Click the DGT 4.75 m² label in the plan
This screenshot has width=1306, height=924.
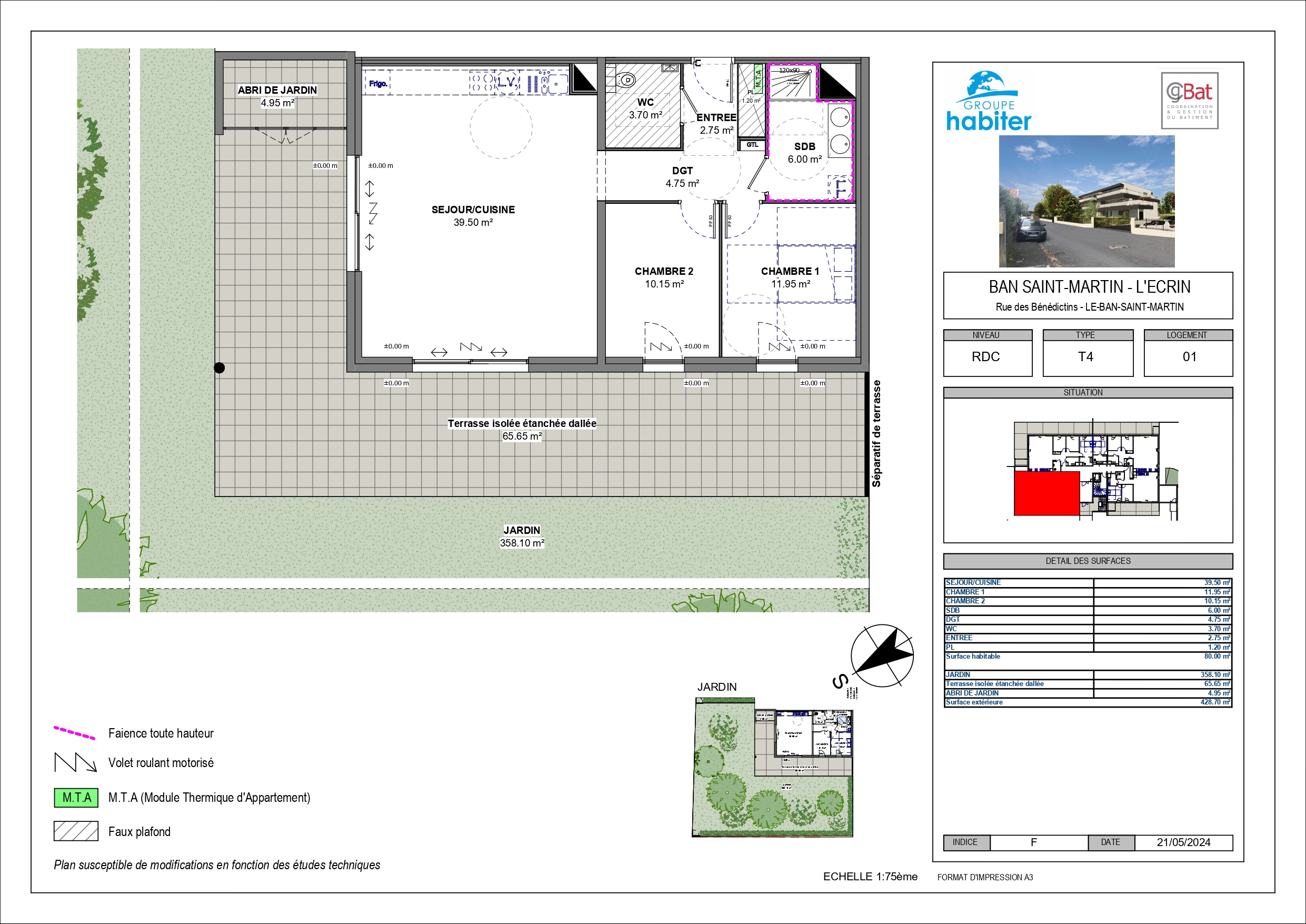coord(683,177)
